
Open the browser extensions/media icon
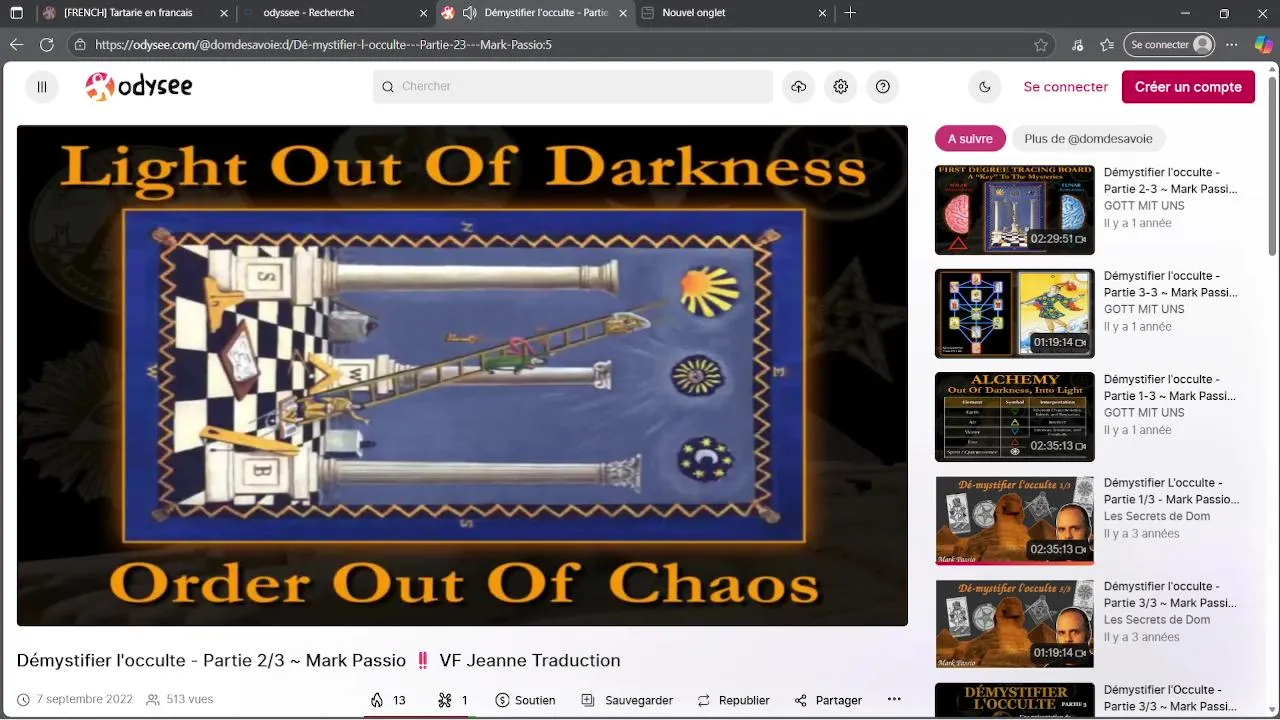pos(1077,45)
